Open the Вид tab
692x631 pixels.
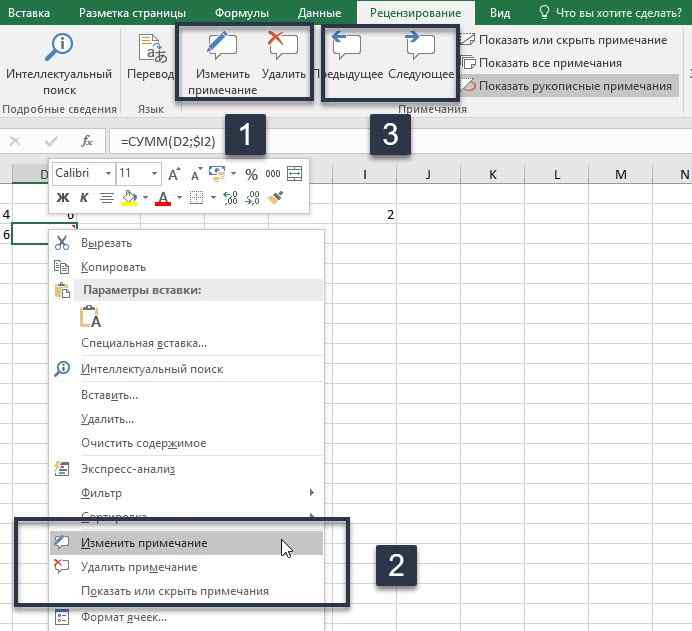pyautogui.click(x=500, y=13)
